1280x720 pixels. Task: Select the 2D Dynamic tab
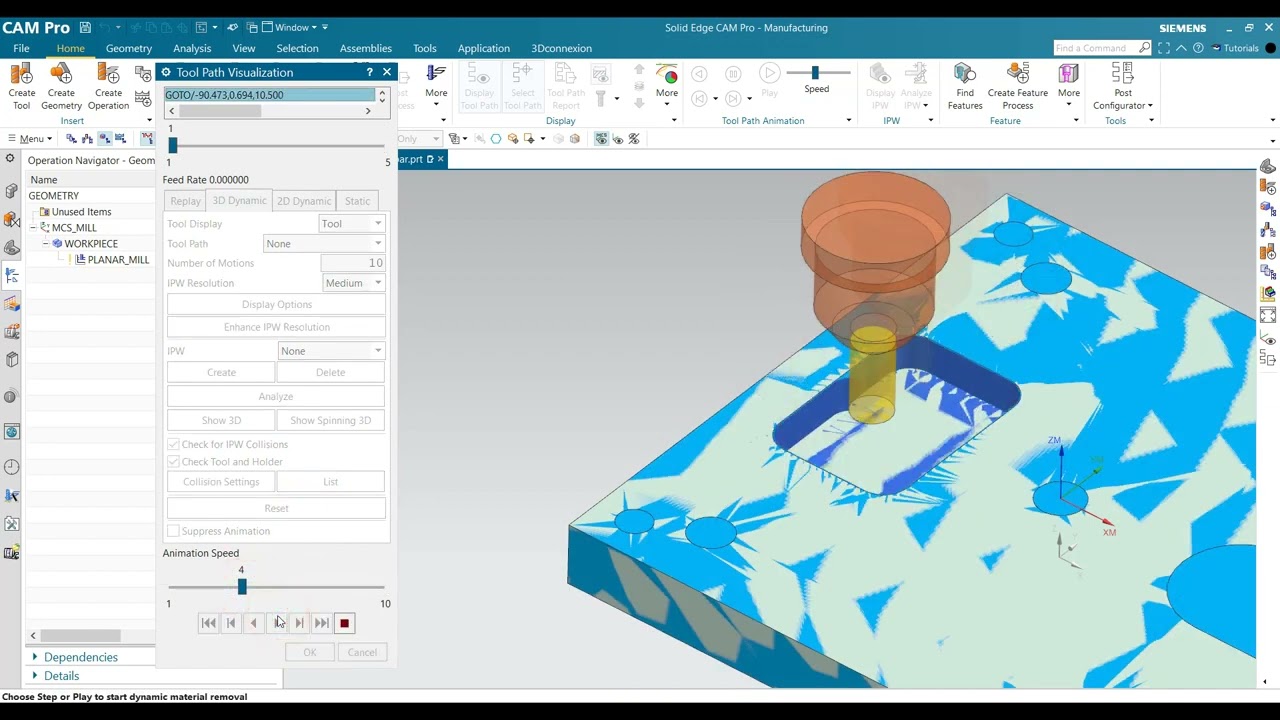pos(304,201)
